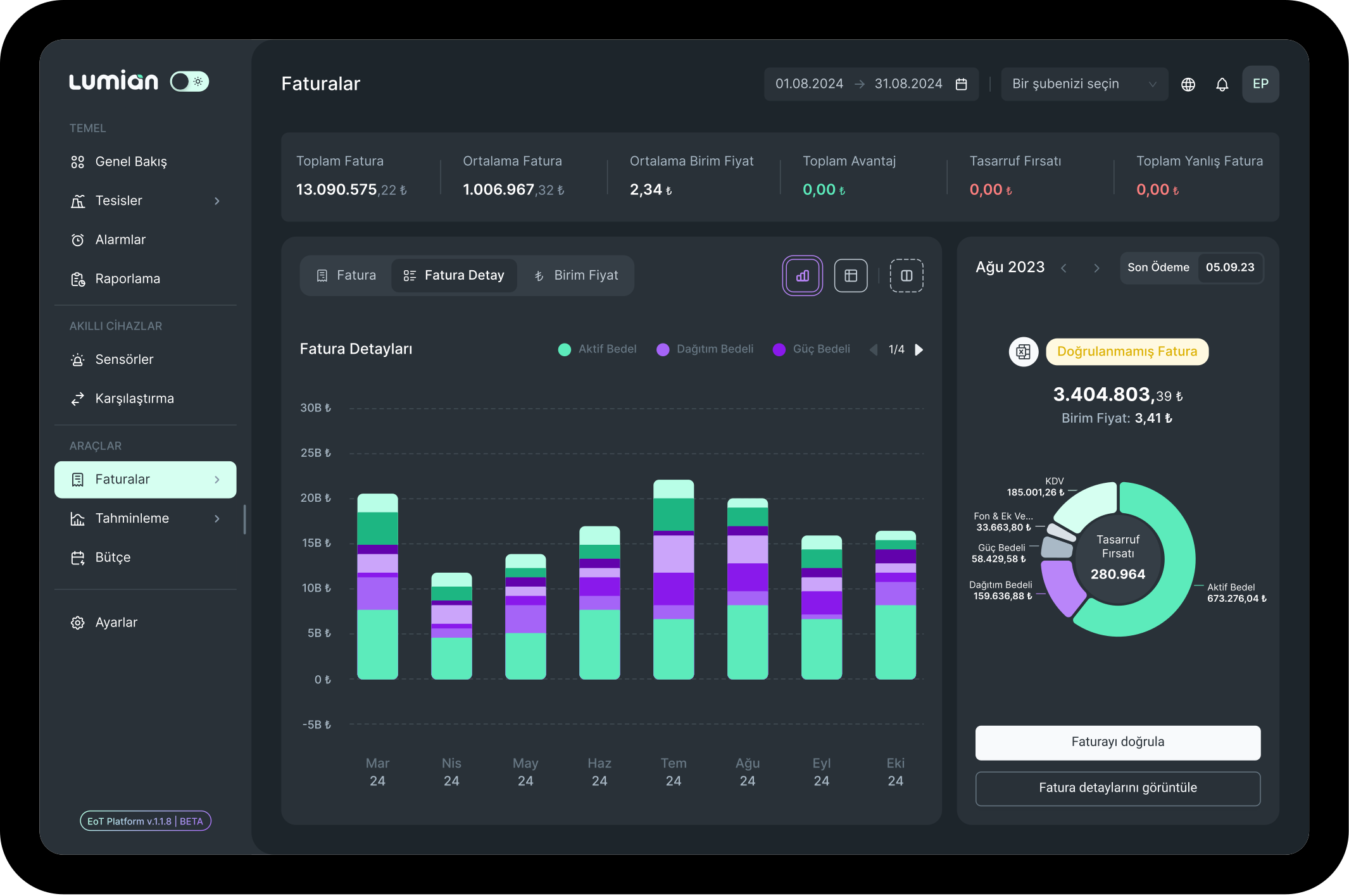The image size is (1349, 896).
Task: Toggle the Güç Bedeli legend series
Action: click(x=812, y=350)
